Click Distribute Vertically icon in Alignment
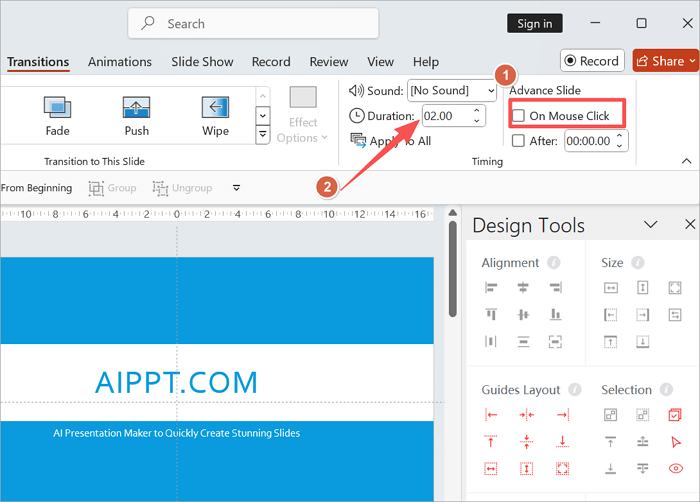The image size is (700, 502). pos(523,342)
